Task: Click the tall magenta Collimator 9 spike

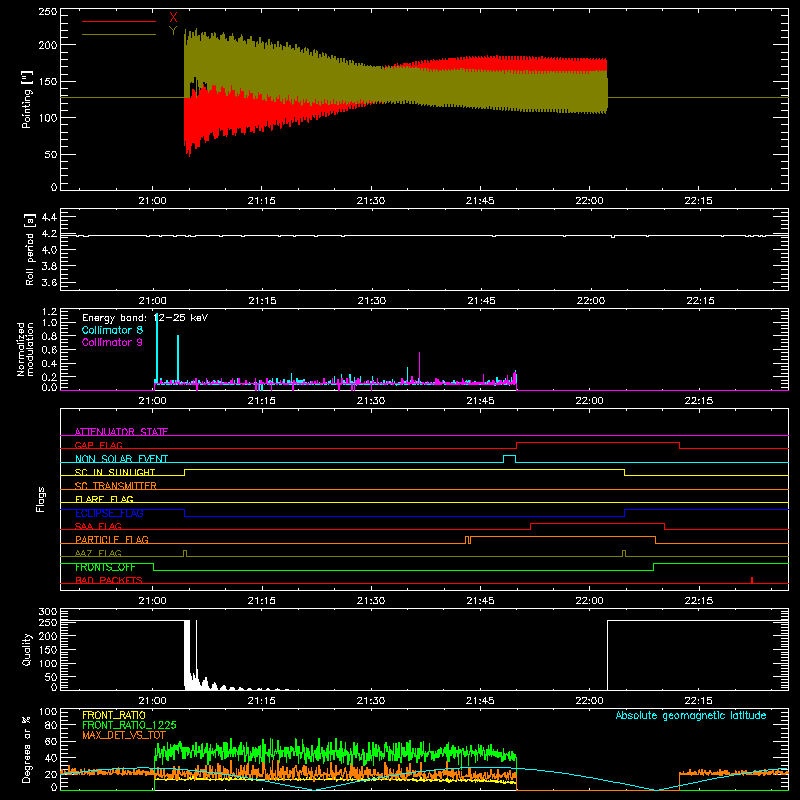Action: pos(419,366)
